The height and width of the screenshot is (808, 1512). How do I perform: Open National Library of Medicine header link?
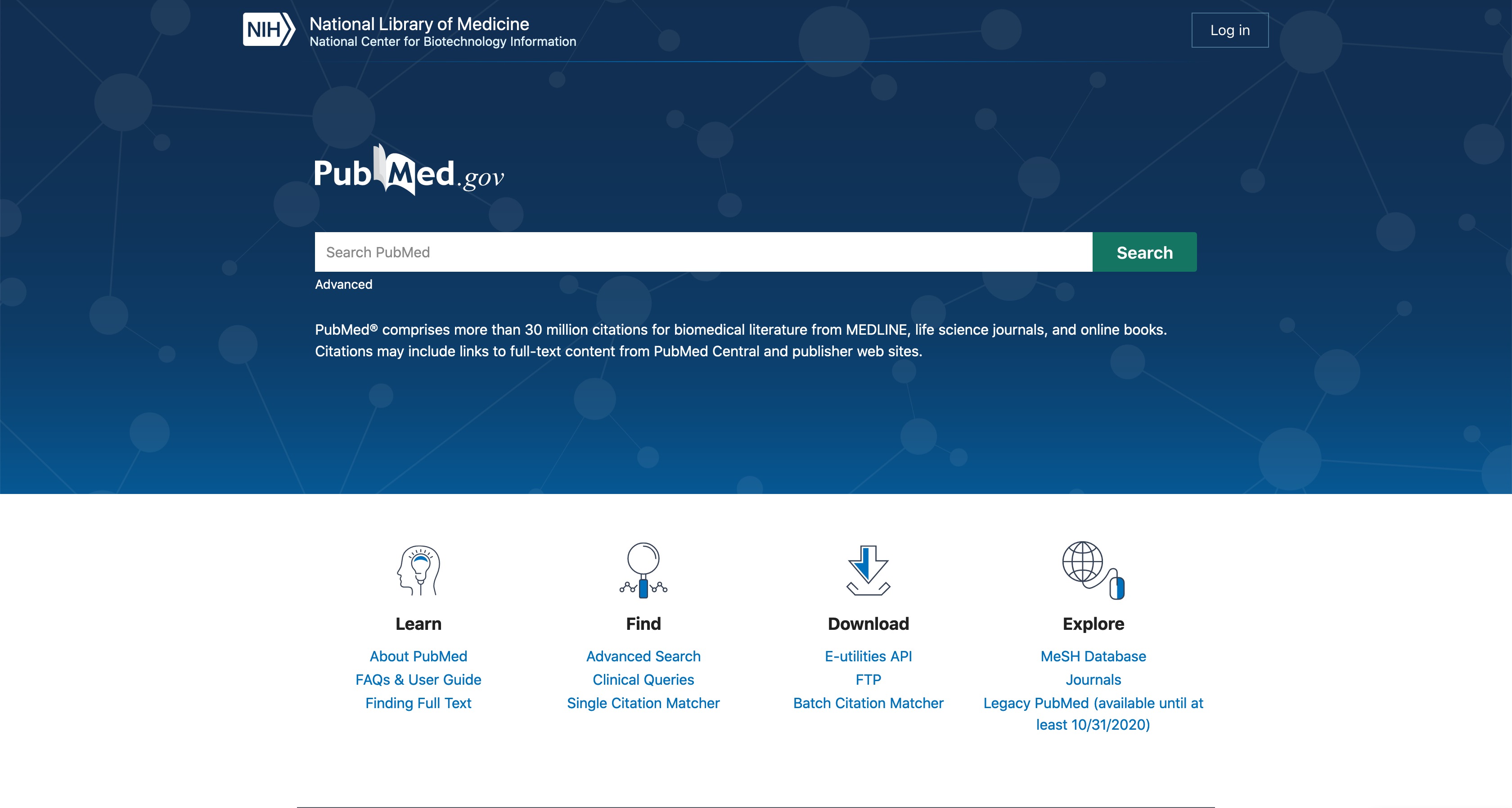pos(419,24)
